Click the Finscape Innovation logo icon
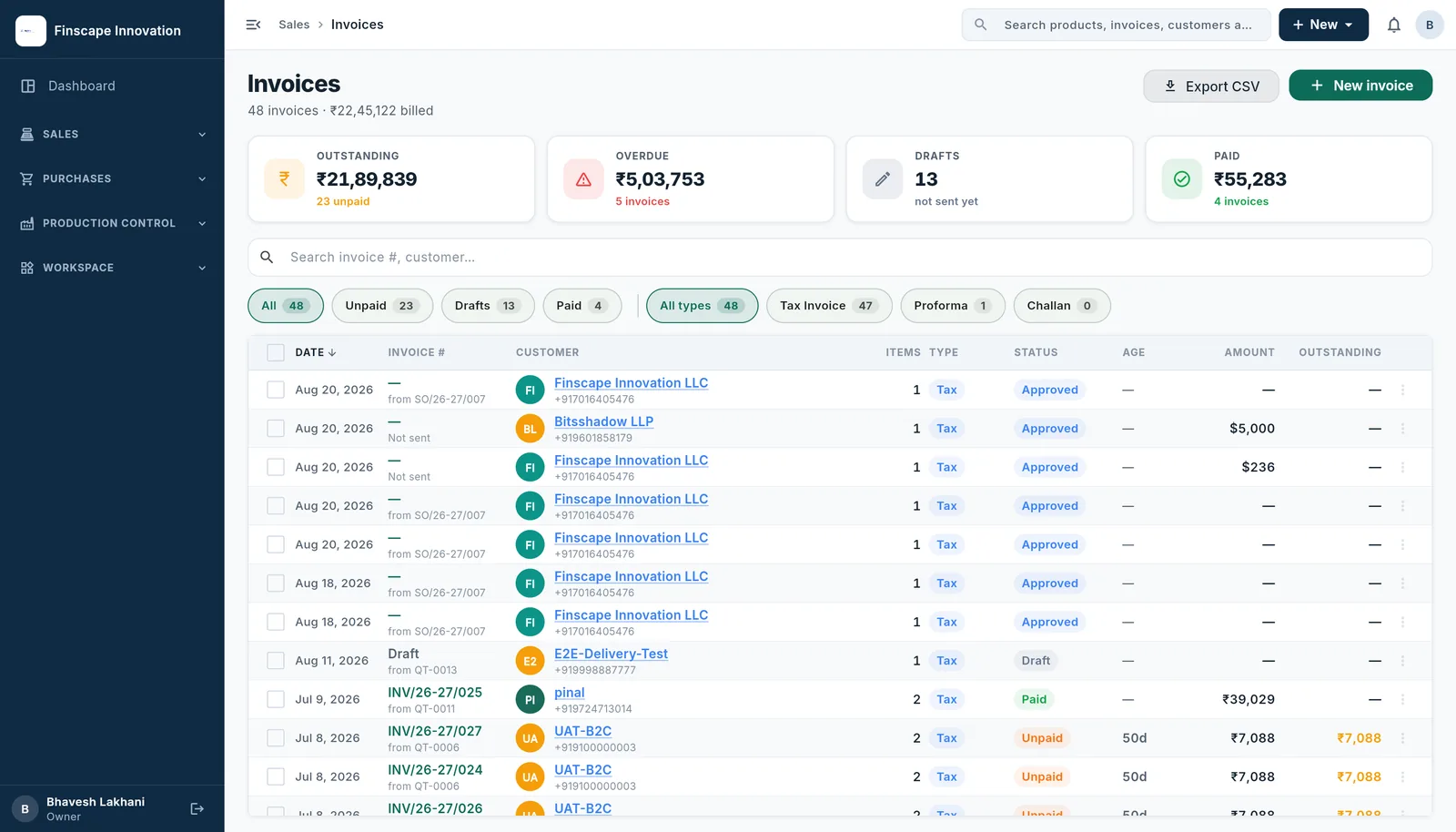Image resolution: width=1456 pixels, height=832 pixels. pos(31,31)
